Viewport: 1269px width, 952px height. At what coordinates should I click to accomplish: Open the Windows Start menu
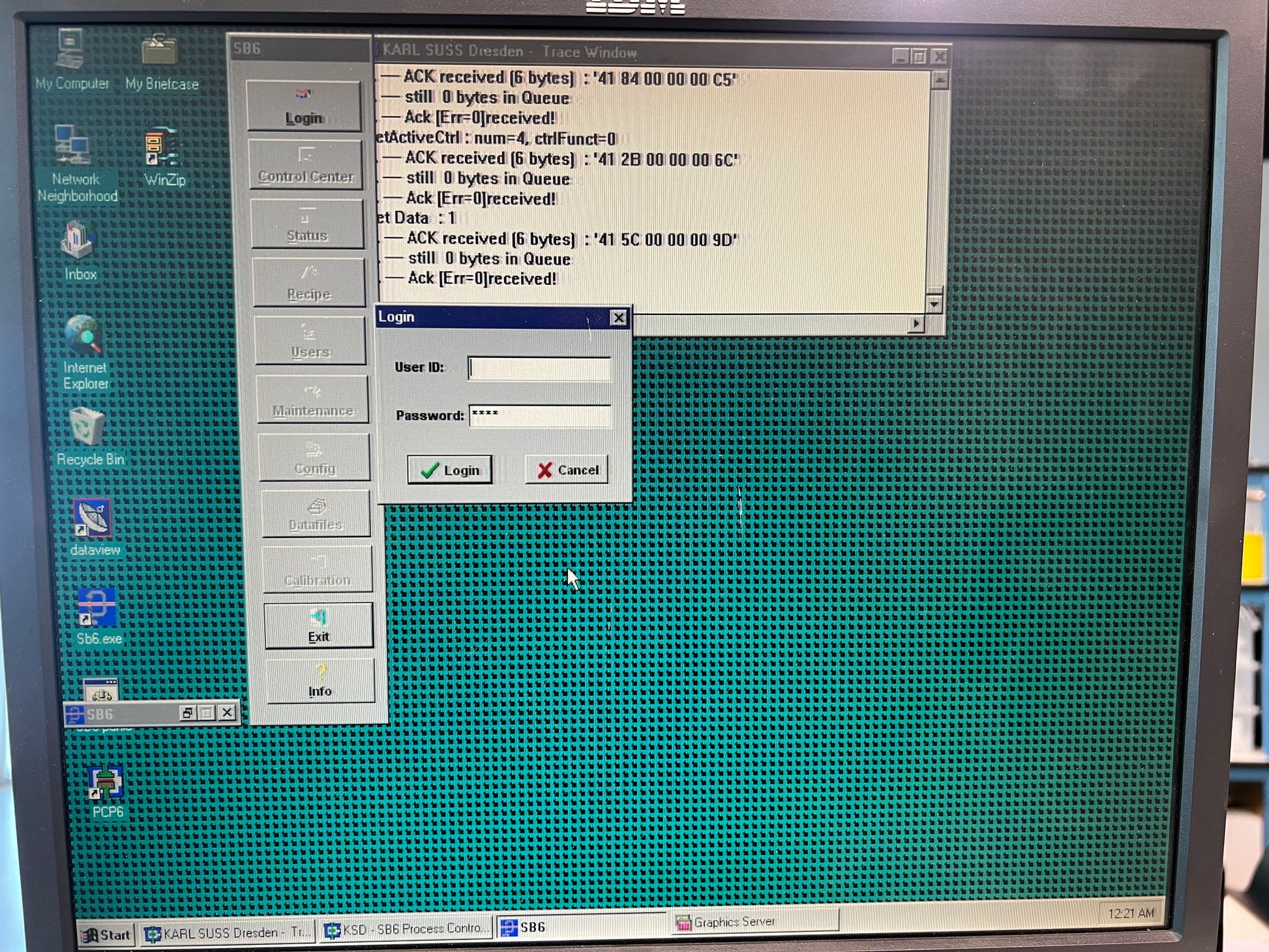[x=106, y=934]
